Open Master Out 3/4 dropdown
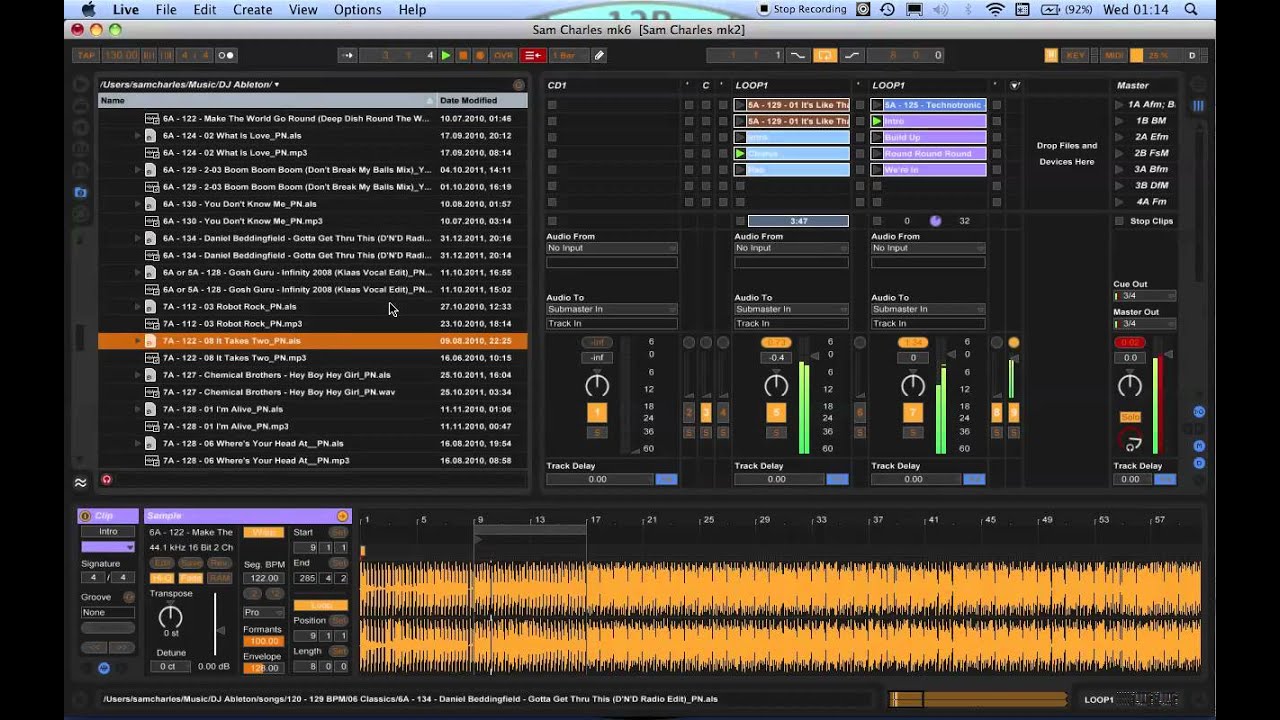1280x720 pixels. 1145,324
